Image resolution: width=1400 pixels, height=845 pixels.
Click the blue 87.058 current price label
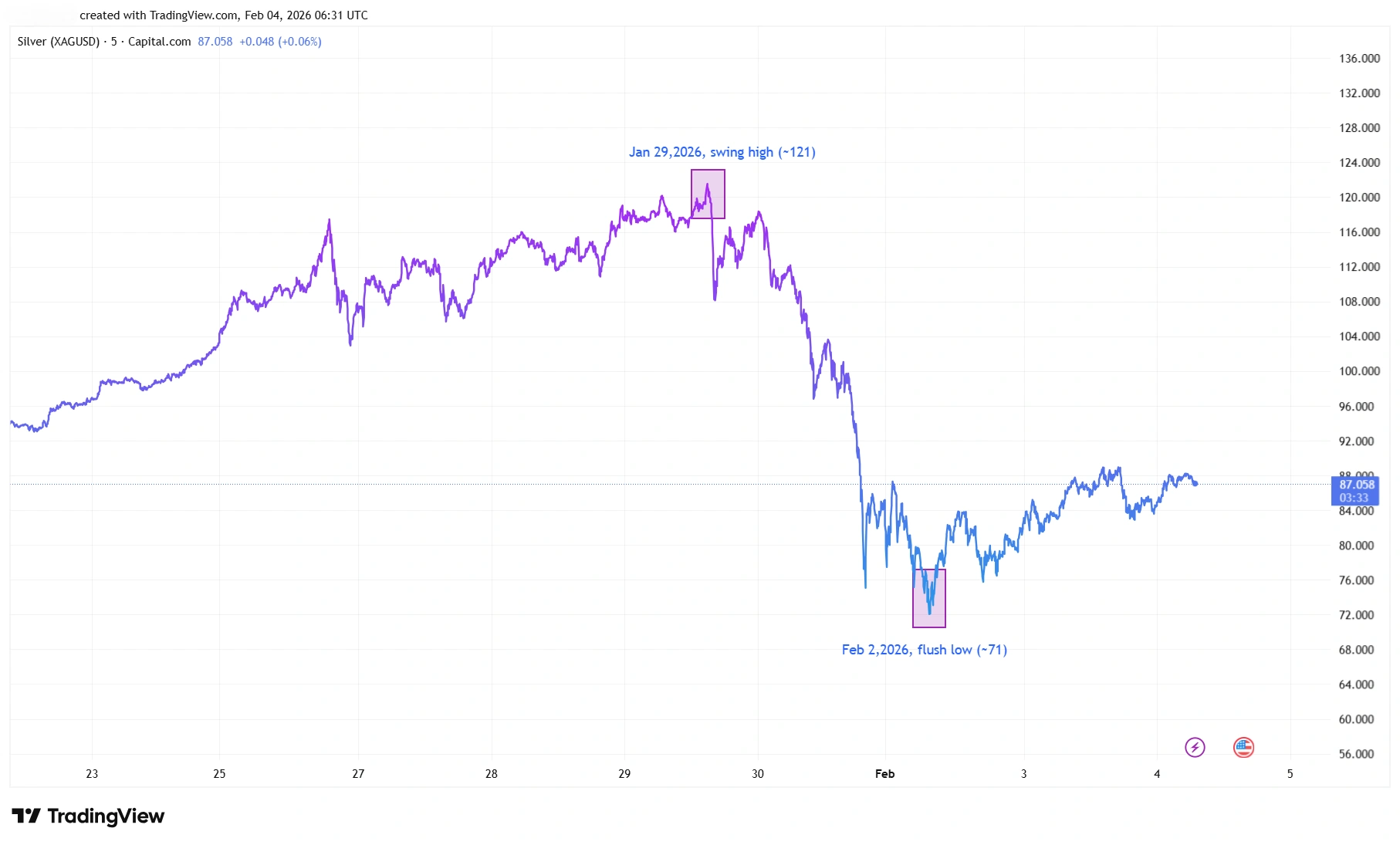pyautogui.click(x=1356, y=485)
